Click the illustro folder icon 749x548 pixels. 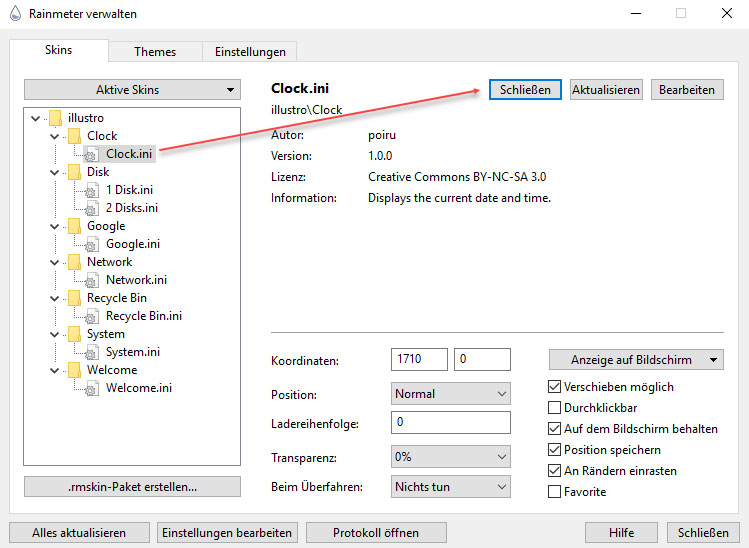pyautogui.click(x=55, y=118)
